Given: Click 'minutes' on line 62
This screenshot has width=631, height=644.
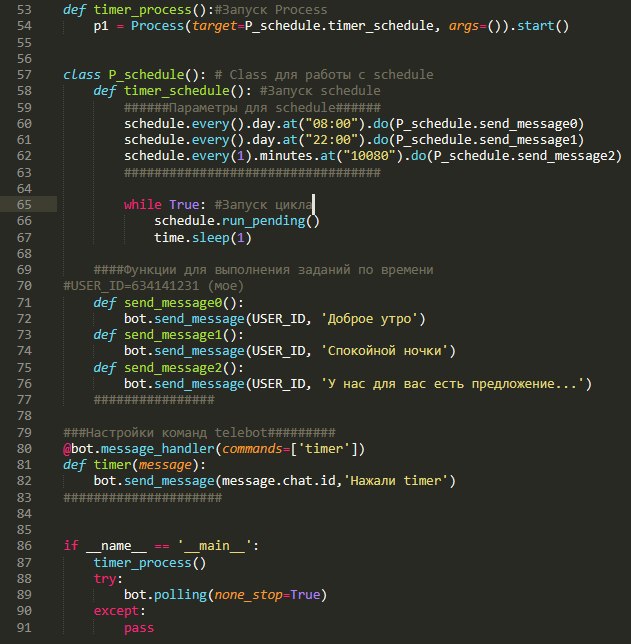Looking at the screenshot, I should [286, 156].
